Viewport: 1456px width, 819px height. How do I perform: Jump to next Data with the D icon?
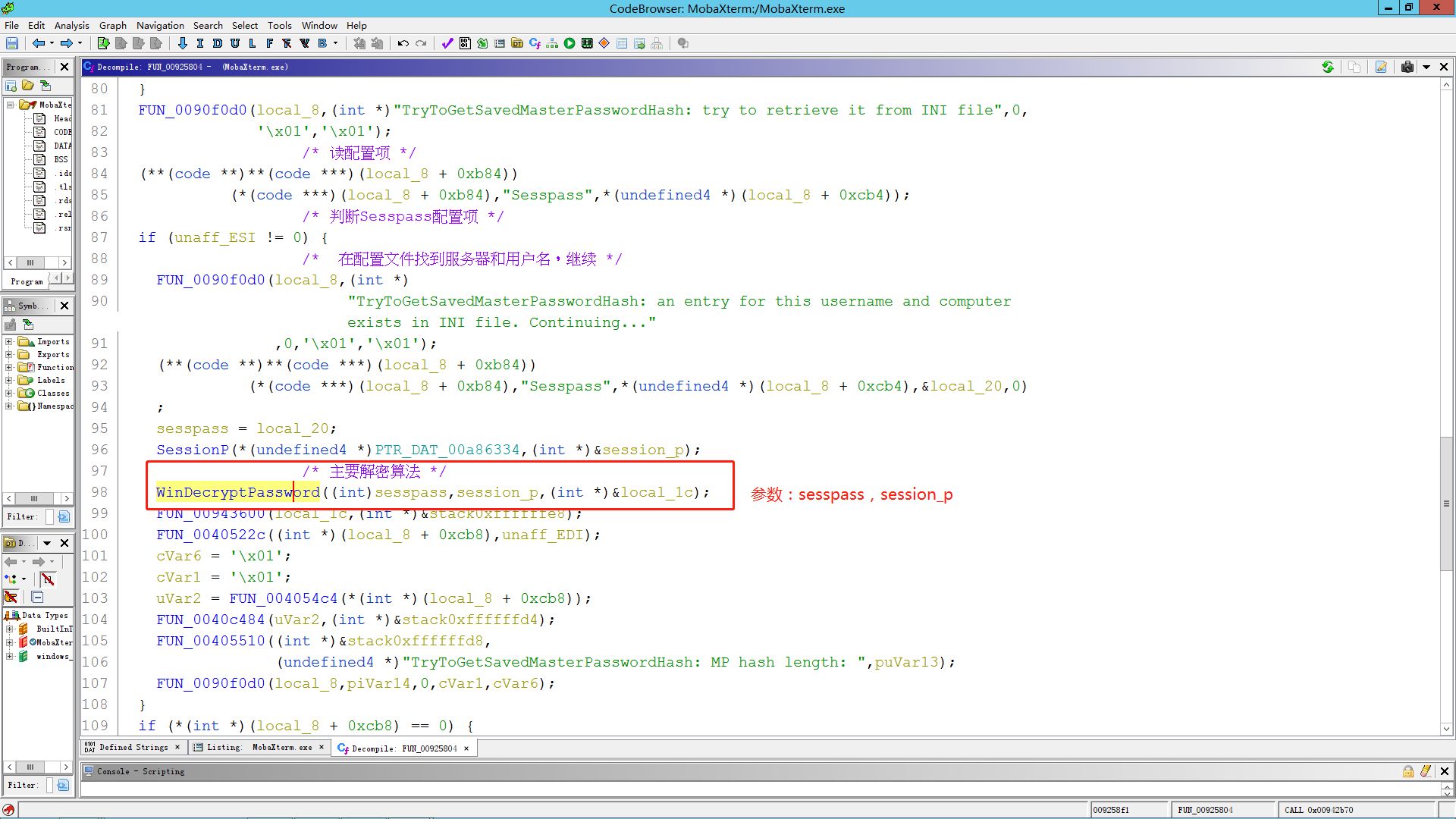pyautogui.click(x=217, y=43)
